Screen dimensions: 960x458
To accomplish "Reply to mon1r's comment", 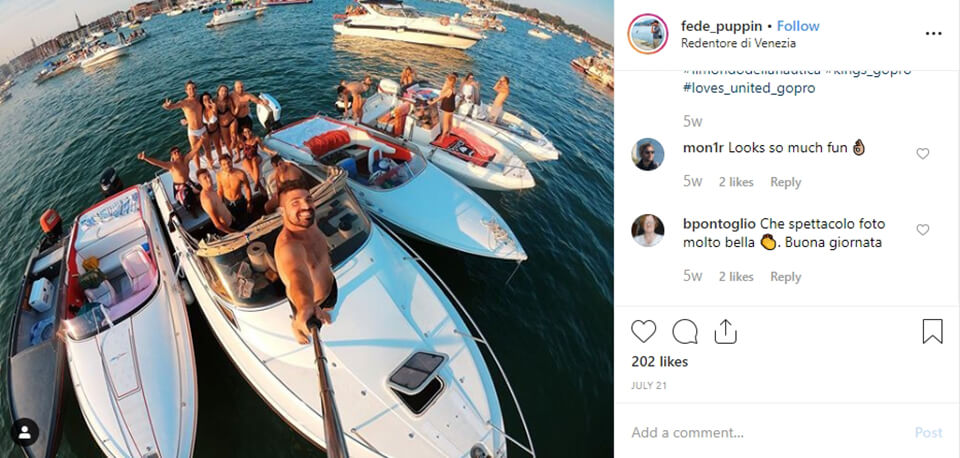I will (785, 182).
